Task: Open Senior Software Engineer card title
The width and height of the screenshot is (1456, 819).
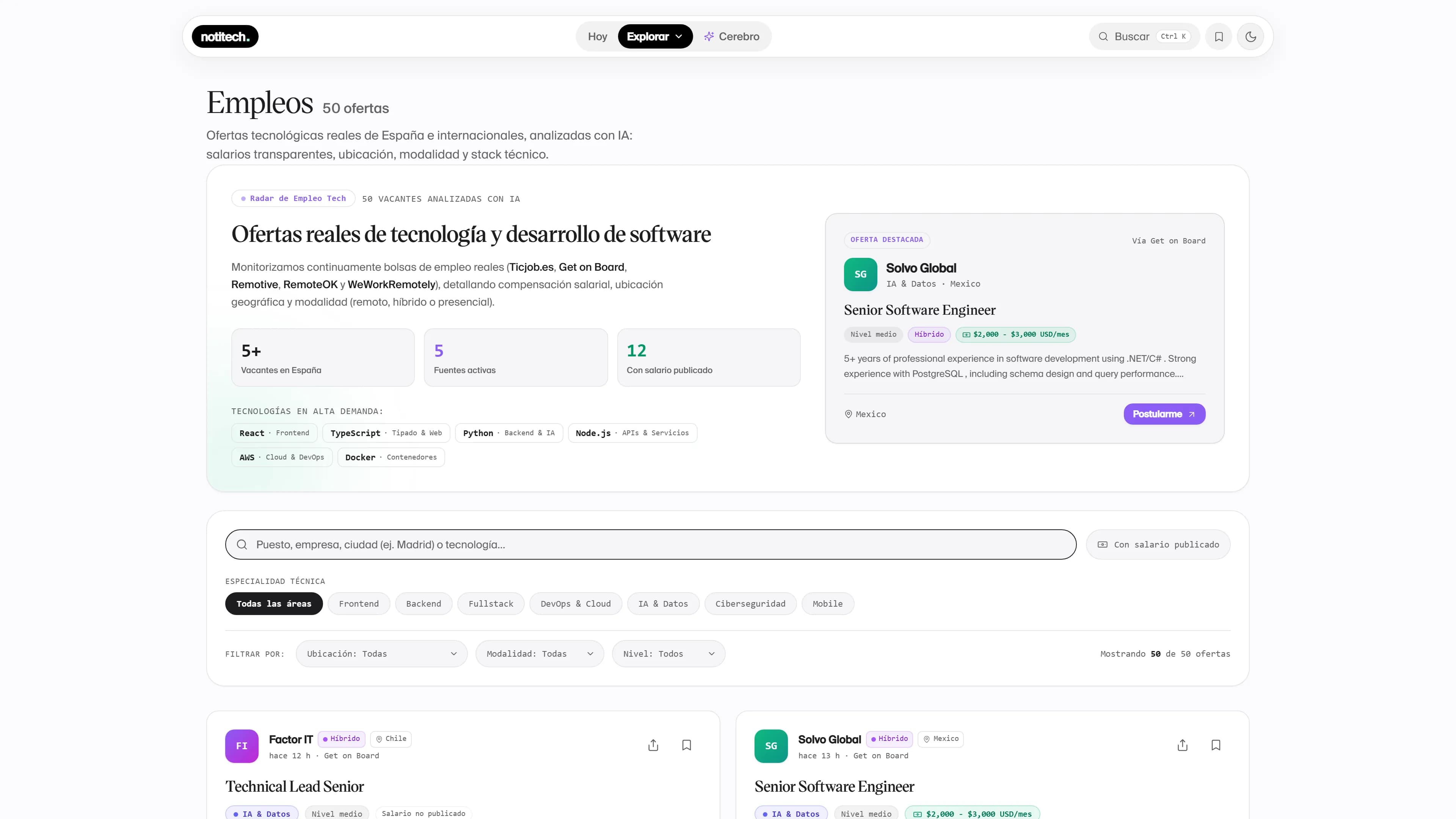Action: click(x=834, y=786)
